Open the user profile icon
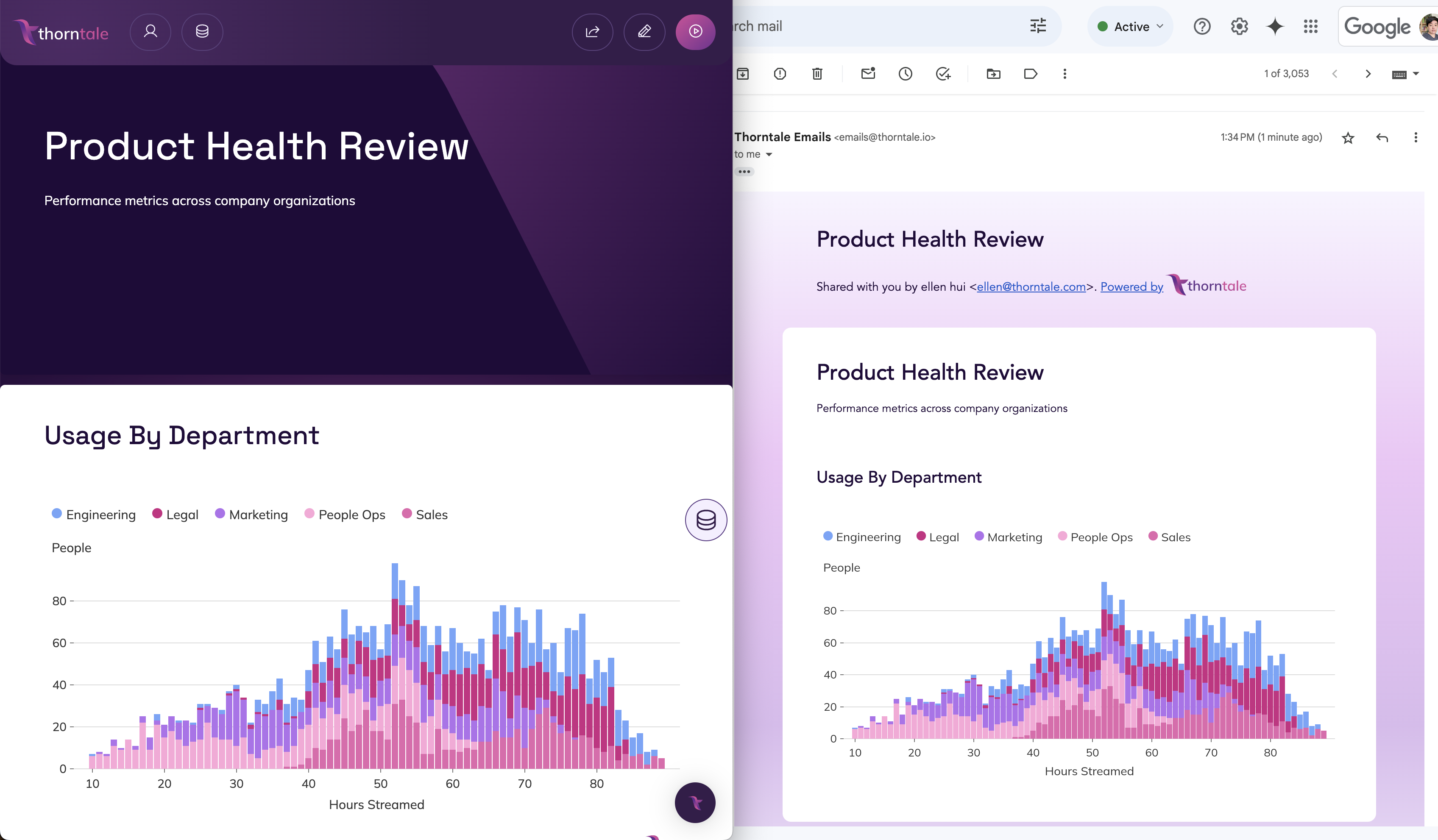Screen dimensions: 1438x840 [150, 31]
